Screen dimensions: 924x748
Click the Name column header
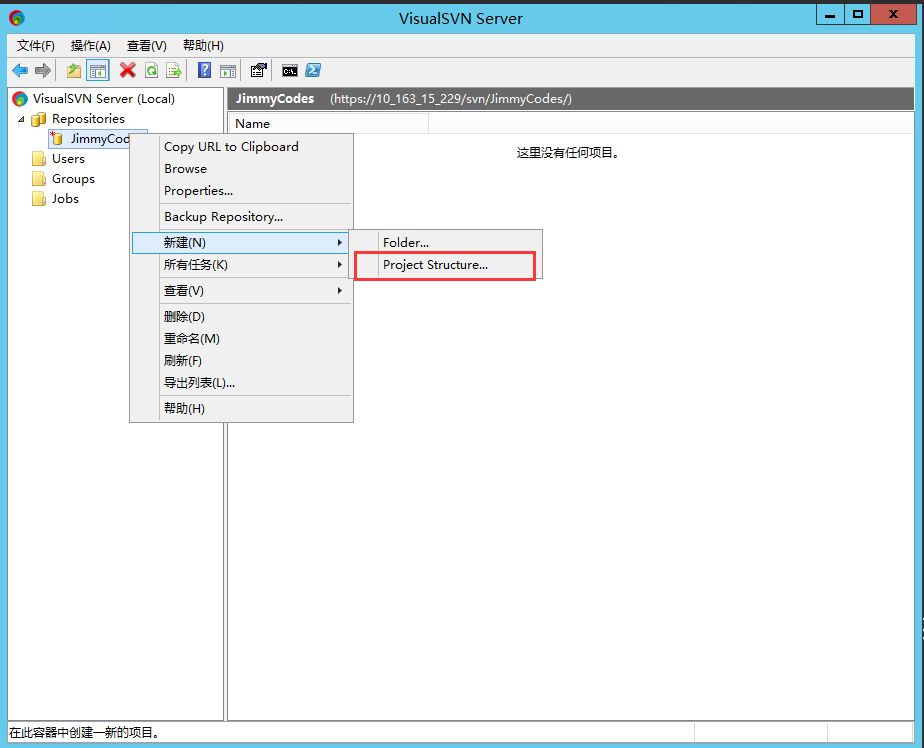coord(329,124)
